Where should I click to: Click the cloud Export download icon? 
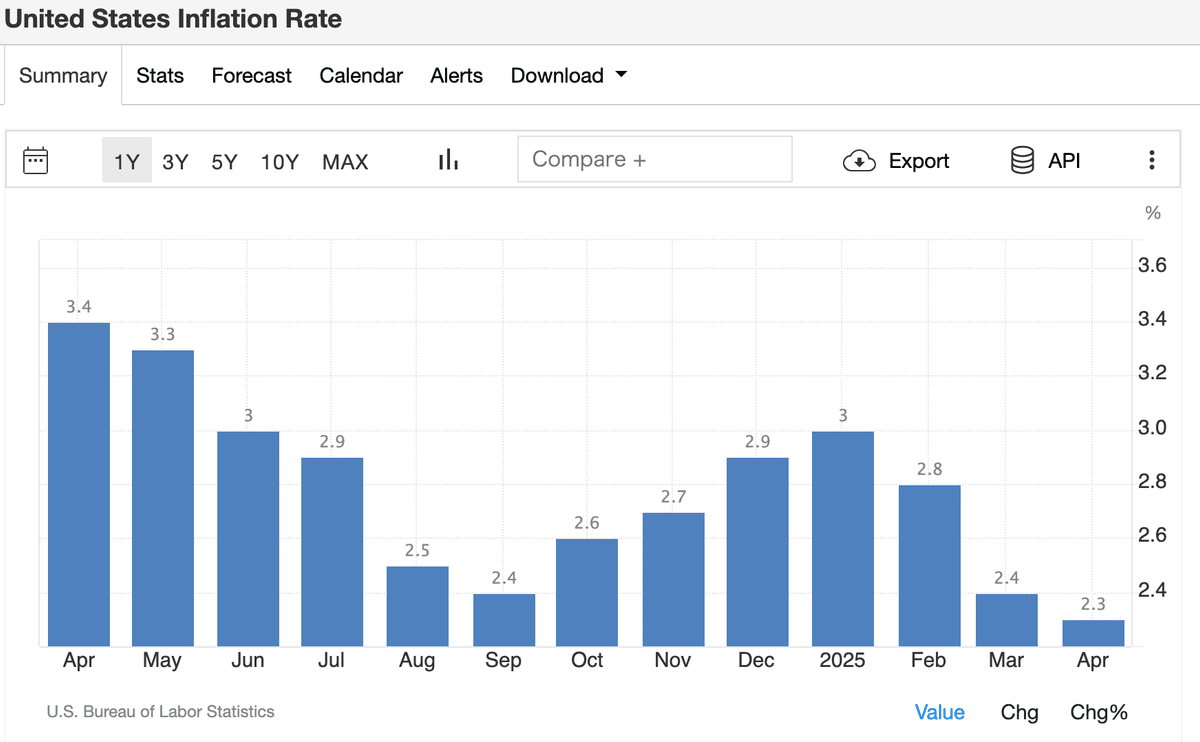(x=859, y=161)
